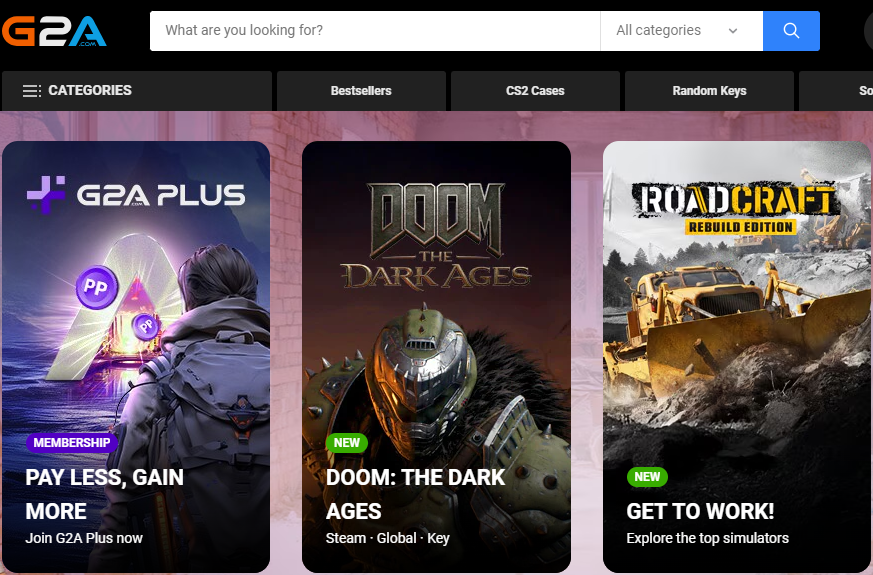The width and height of the screenshot is (873, 575).
Task: Focus the What are you looking for field
Action: (x=375, y=31)
